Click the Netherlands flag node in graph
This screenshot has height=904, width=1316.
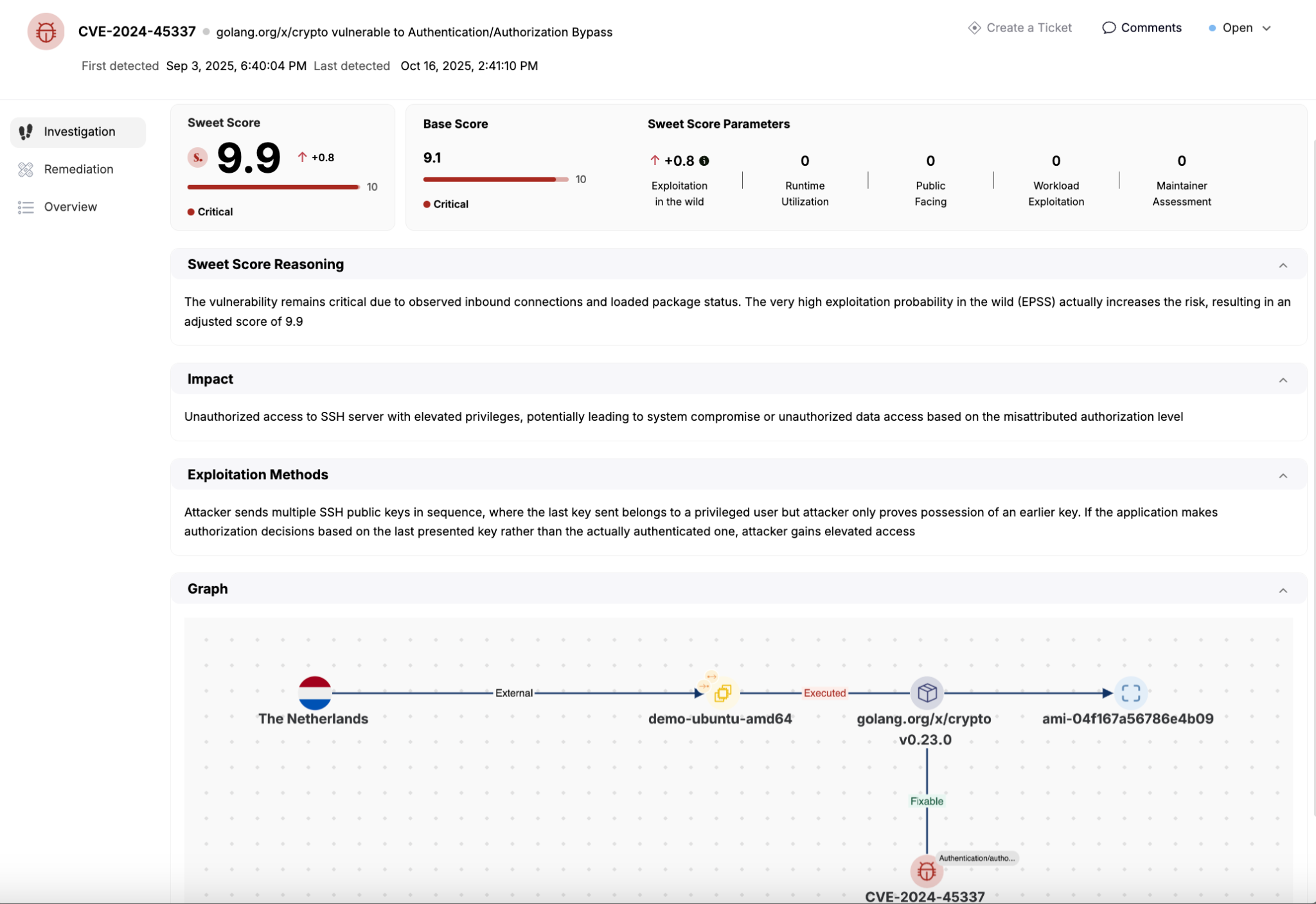coord(315,693)
